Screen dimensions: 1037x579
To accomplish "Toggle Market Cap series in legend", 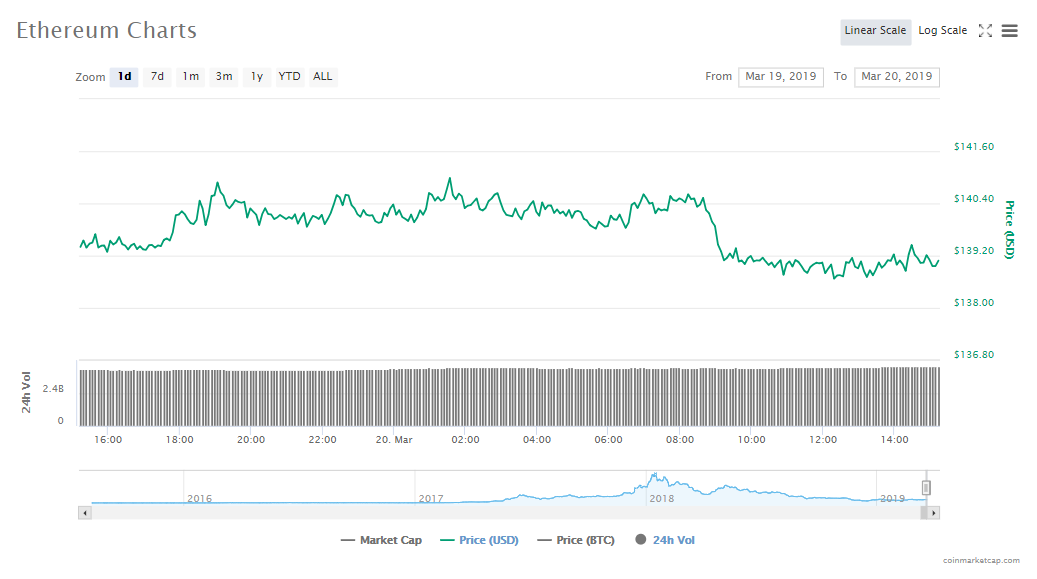I will [x=381, y=540].
